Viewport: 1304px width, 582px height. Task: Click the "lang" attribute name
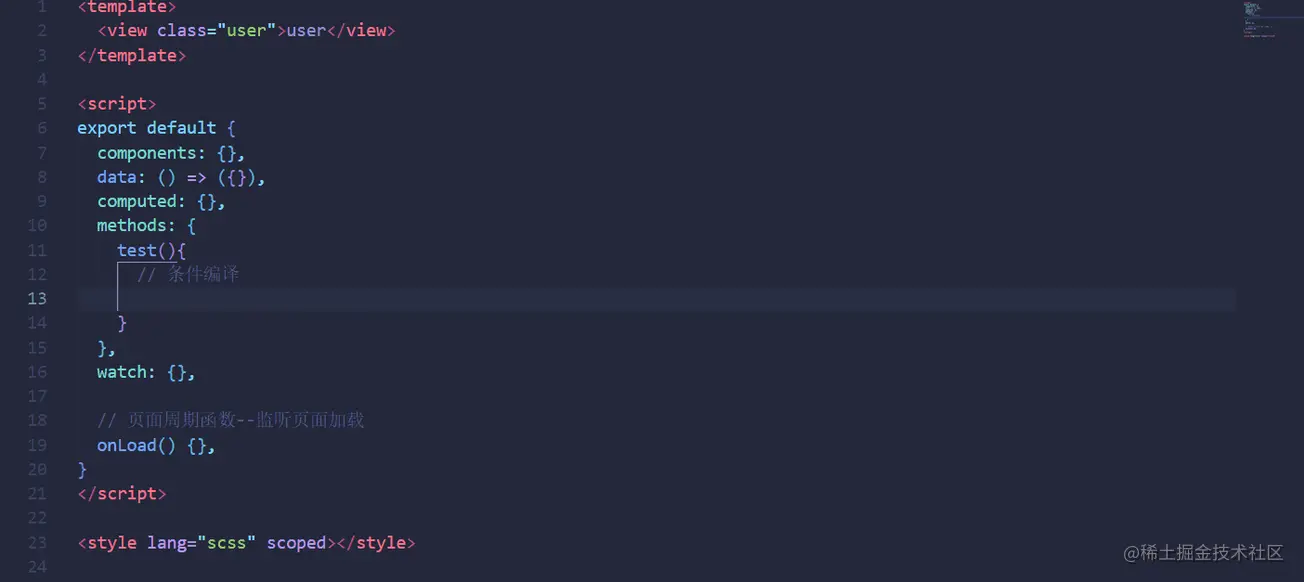click(166, 543)
